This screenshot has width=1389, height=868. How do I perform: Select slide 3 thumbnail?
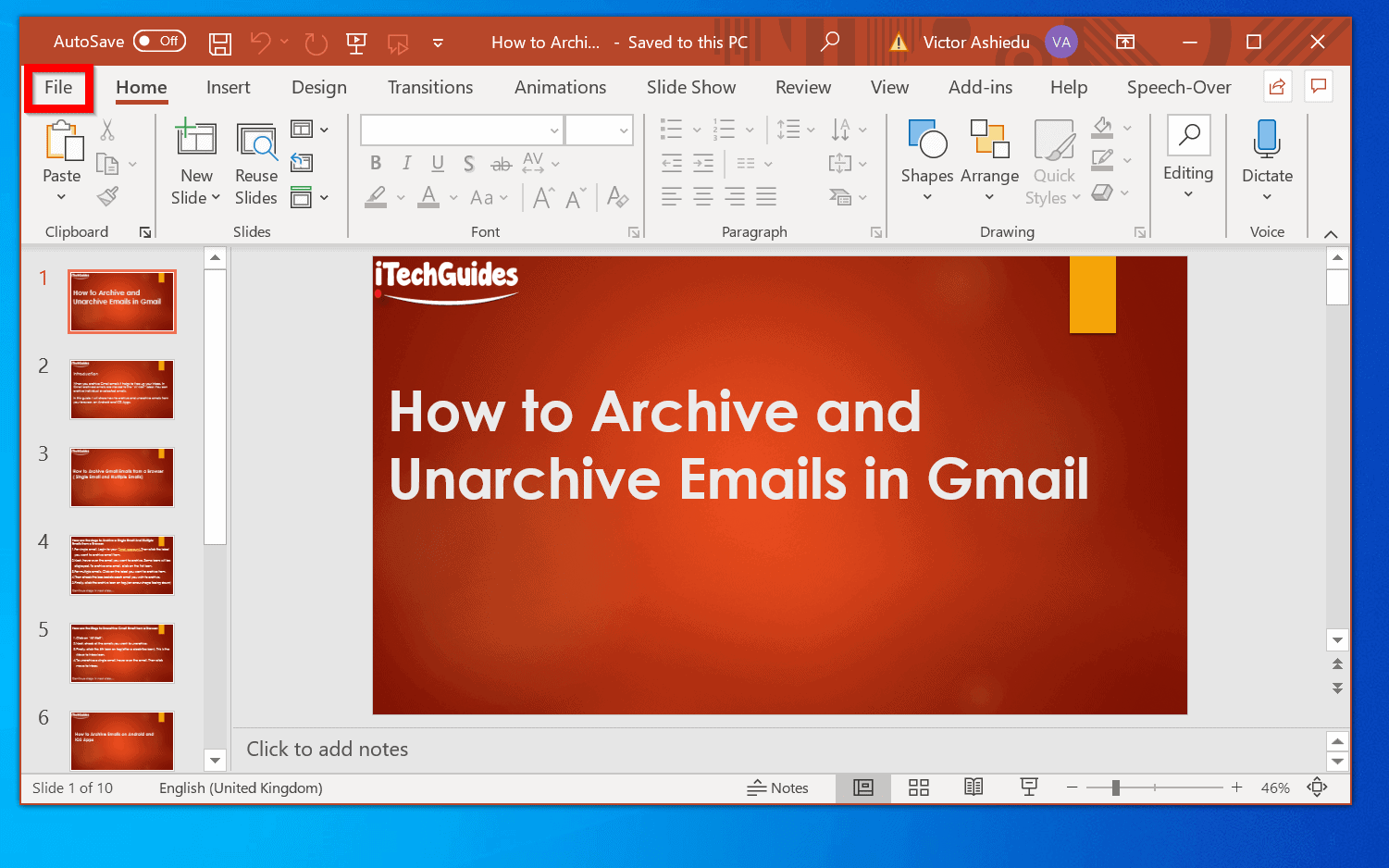click(x=121, y=477)
